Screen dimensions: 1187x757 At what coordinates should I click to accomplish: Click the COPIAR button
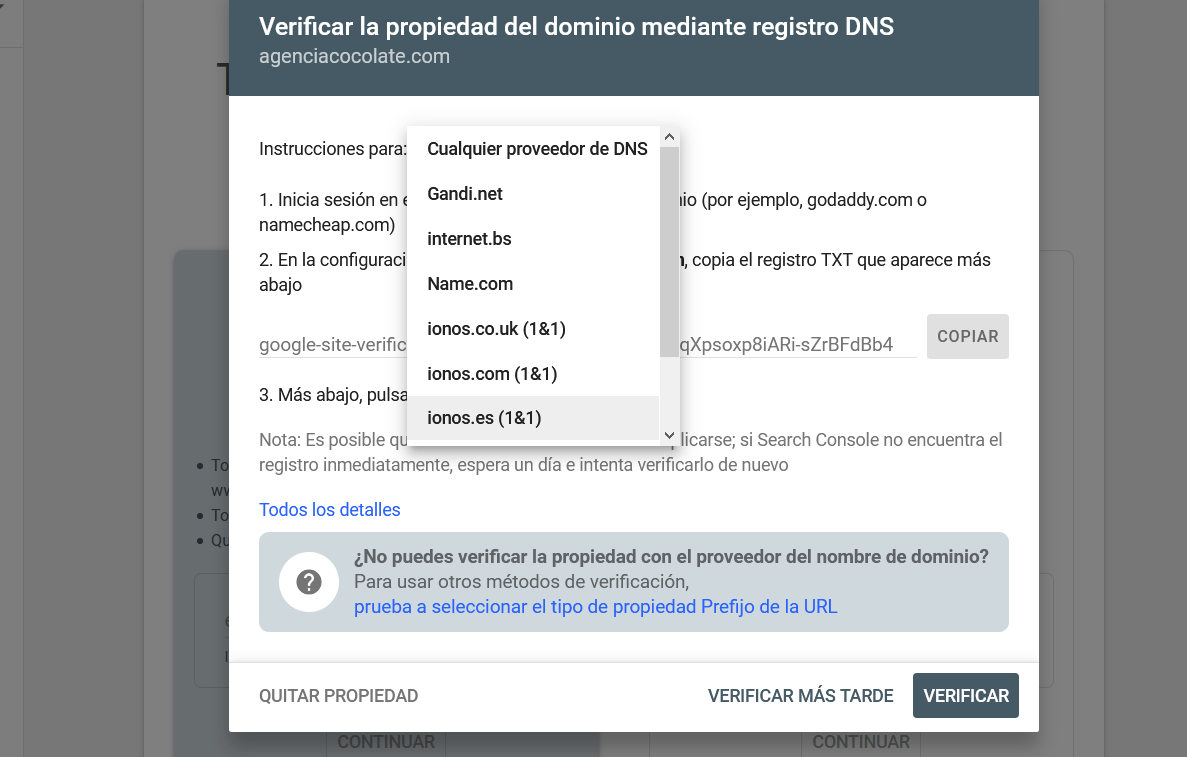967,336
